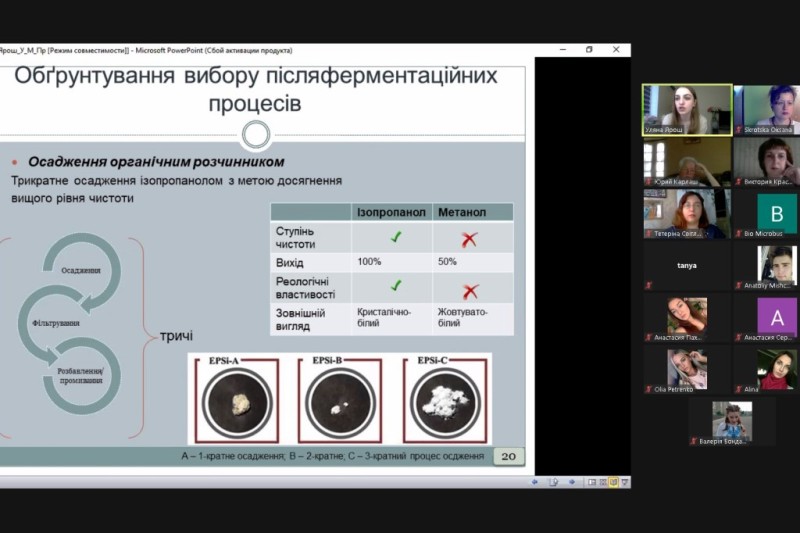Click the heading 'Осадження органічним розчинником'

pyautogui.click(x=156, y=162)
